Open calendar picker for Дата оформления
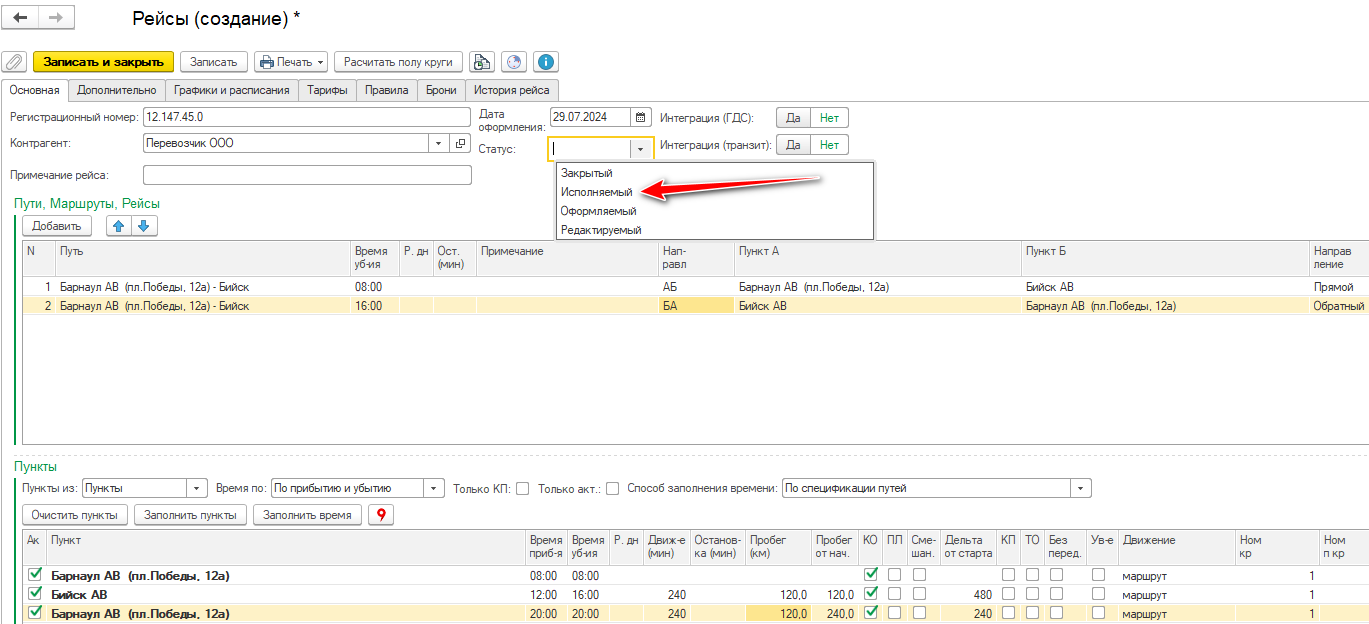Image resolution: width=1369 pixels, height=624 pixels. 642,117
